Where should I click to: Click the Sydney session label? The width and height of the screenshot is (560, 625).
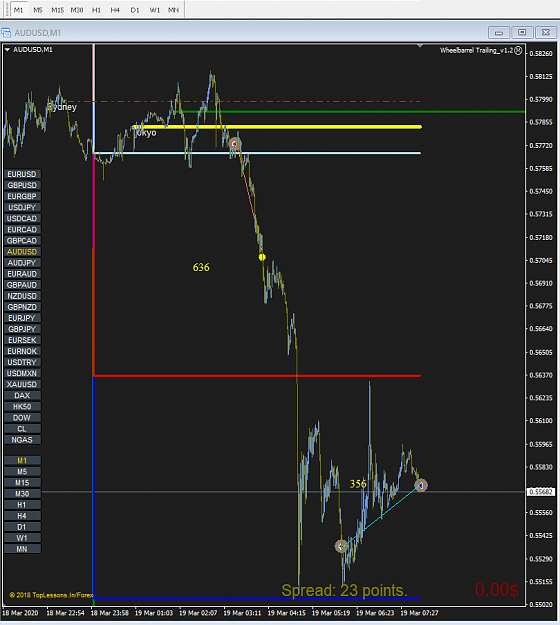coord(62,107)
